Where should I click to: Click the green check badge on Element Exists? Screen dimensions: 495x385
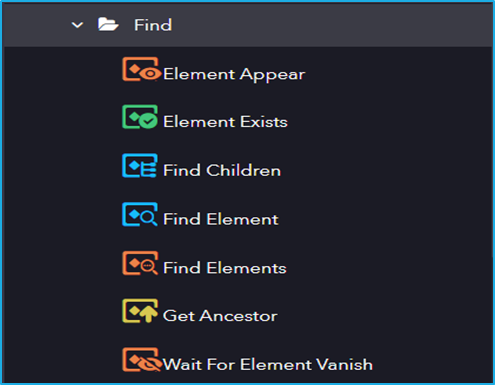[148, 121]
